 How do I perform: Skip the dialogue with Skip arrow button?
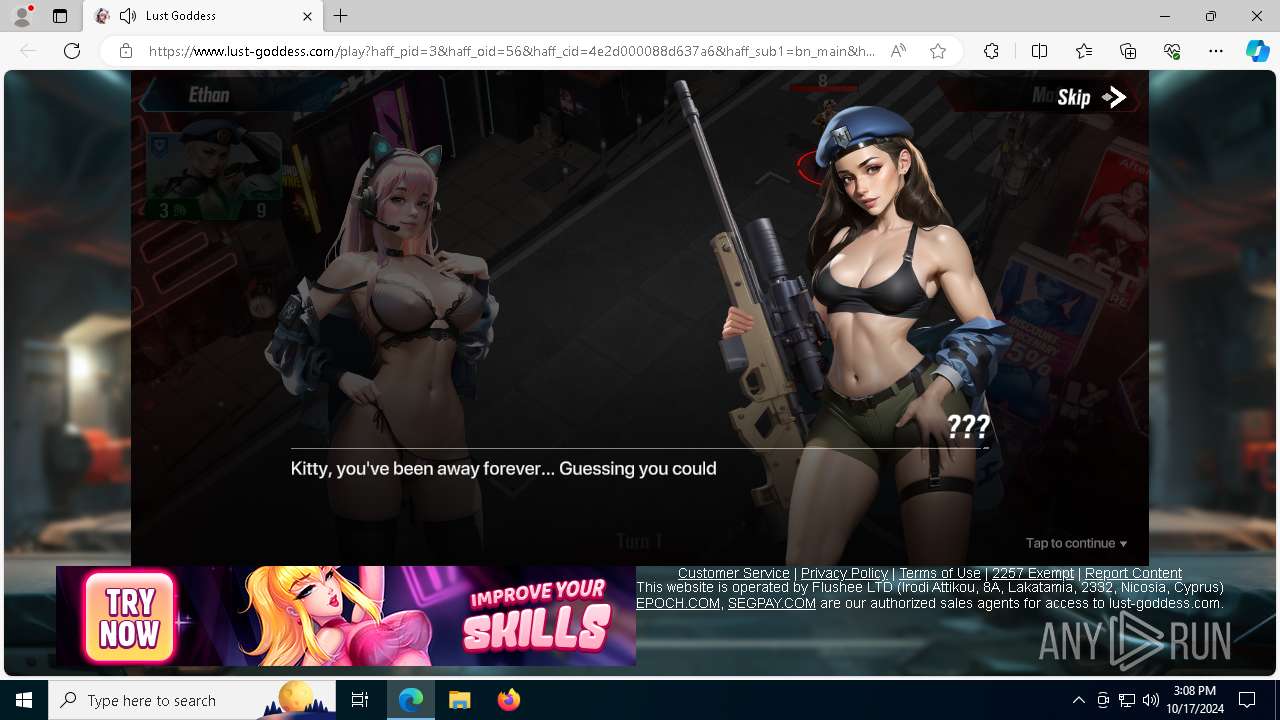coord(1091,97)
